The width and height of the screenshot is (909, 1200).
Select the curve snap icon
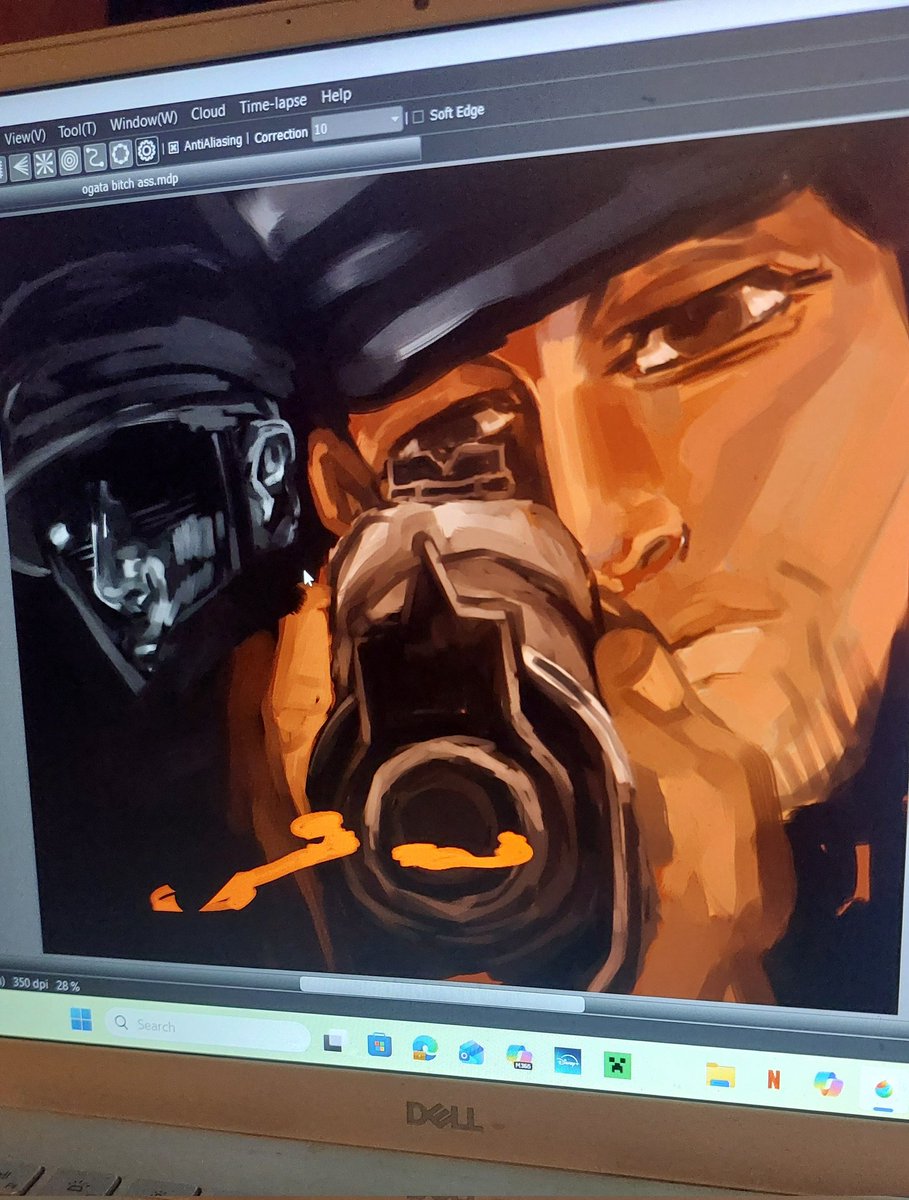95,156
